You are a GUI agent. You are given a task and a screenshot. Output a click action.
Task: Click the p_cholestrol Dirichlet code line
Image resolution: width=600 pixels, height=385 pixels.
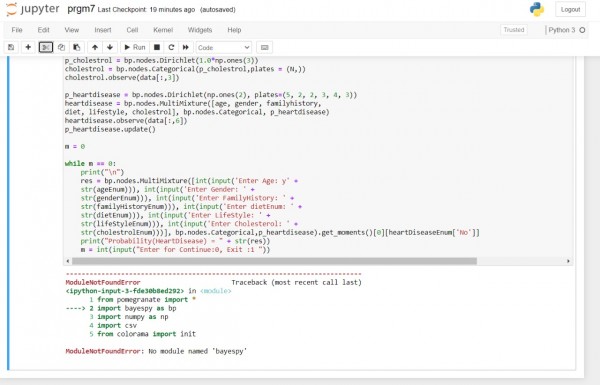[161, 60]
